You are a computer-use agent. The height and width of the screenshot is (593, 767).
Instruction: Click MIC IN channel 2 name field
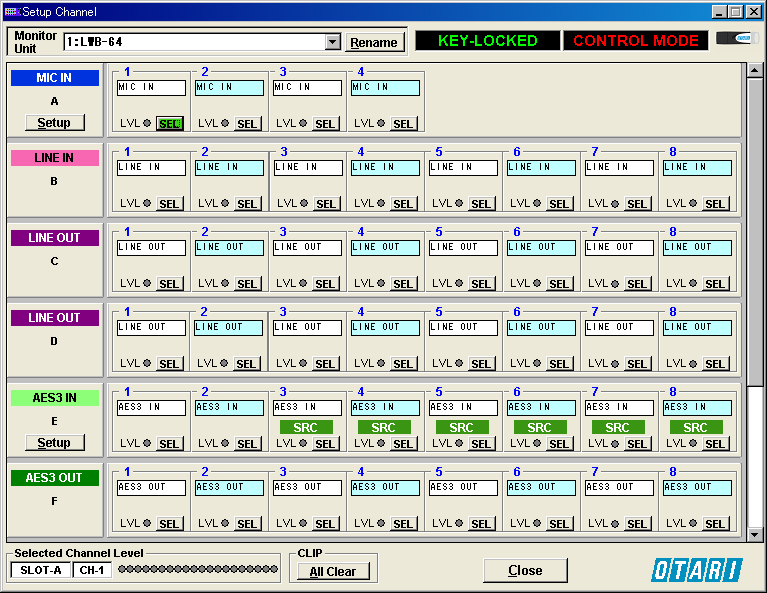229,88
